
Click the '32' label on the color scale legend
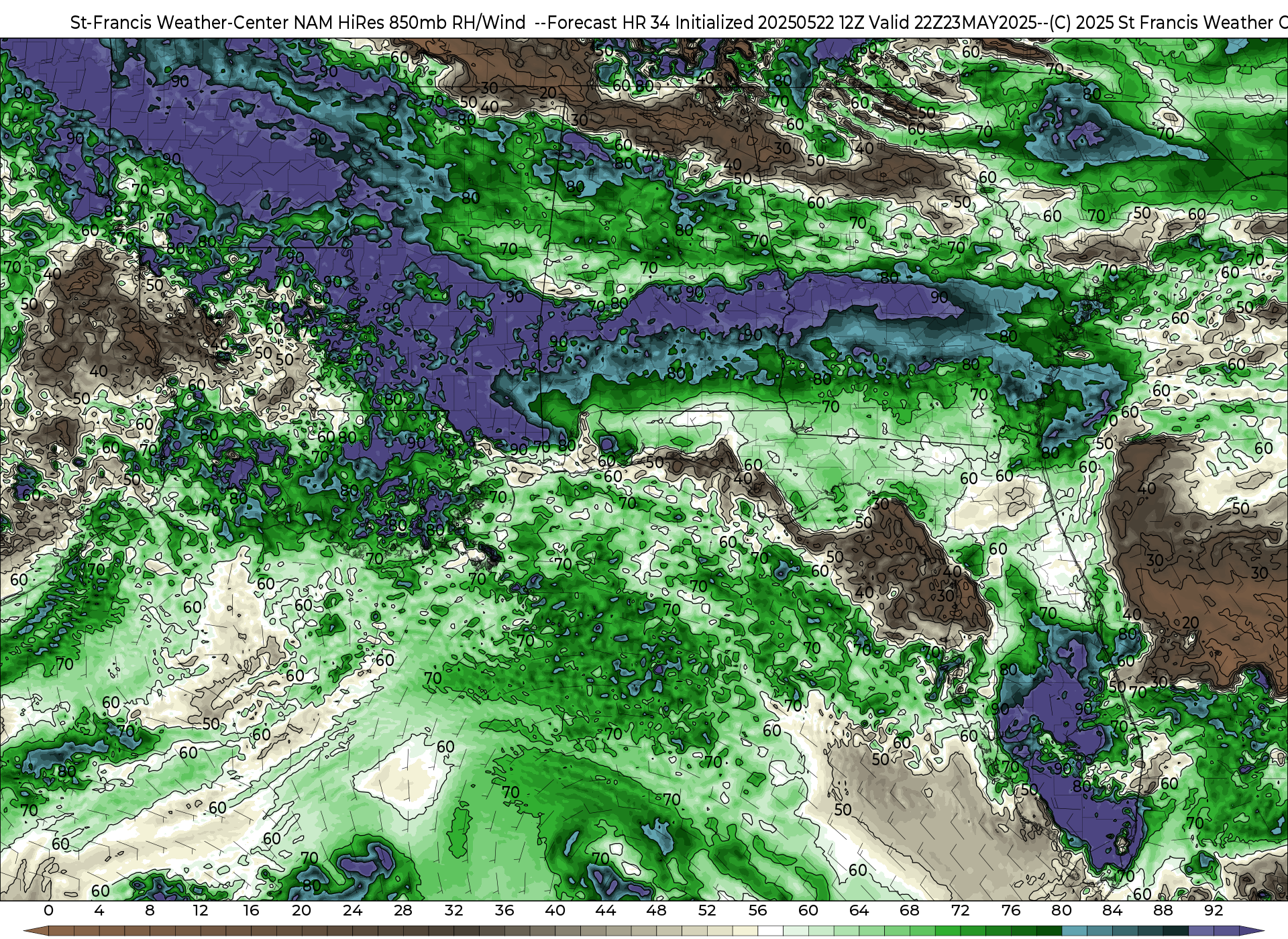453,910
